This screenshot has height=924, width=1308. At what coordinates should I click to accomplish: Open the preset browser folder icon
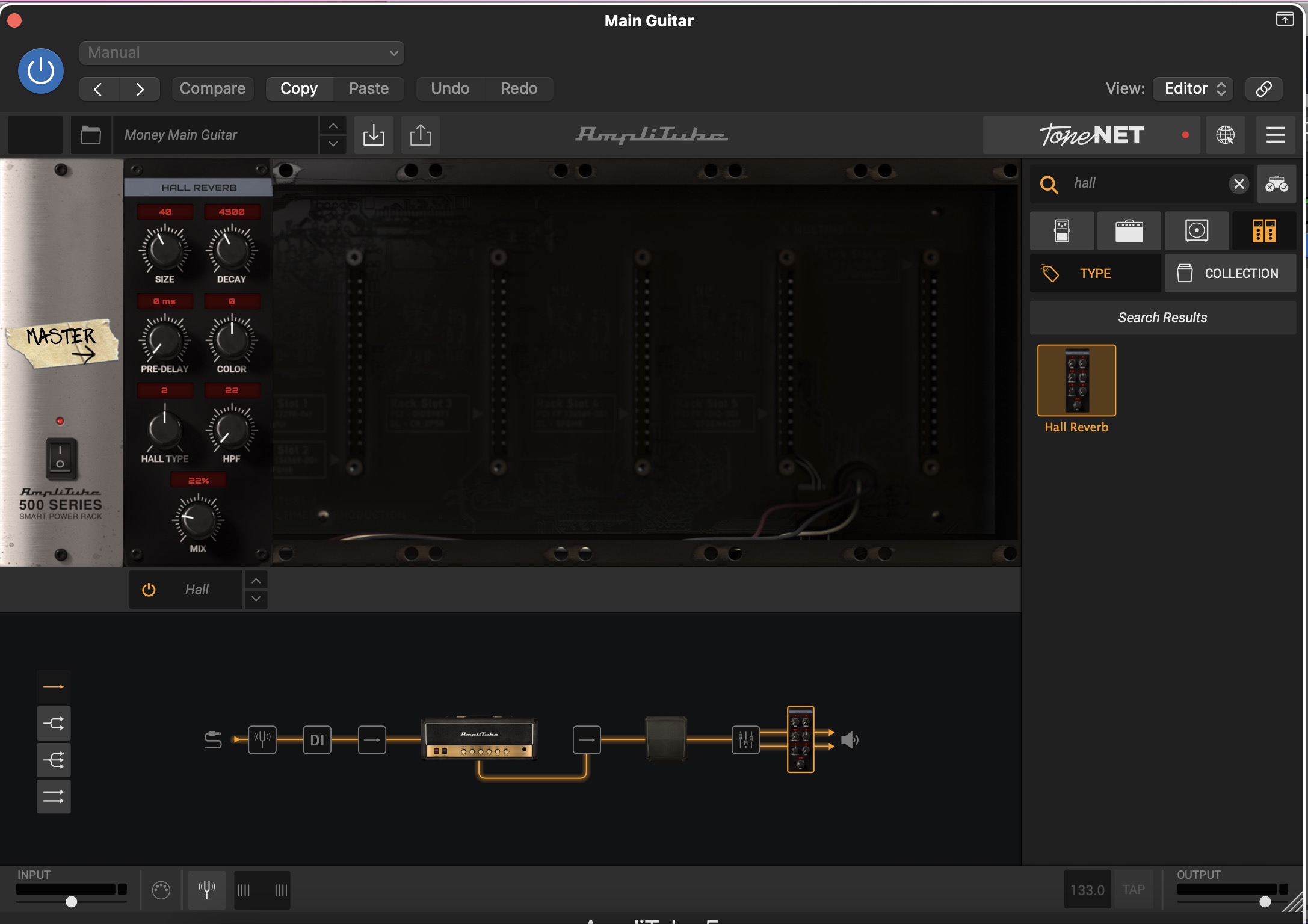(x=91, y=135)
